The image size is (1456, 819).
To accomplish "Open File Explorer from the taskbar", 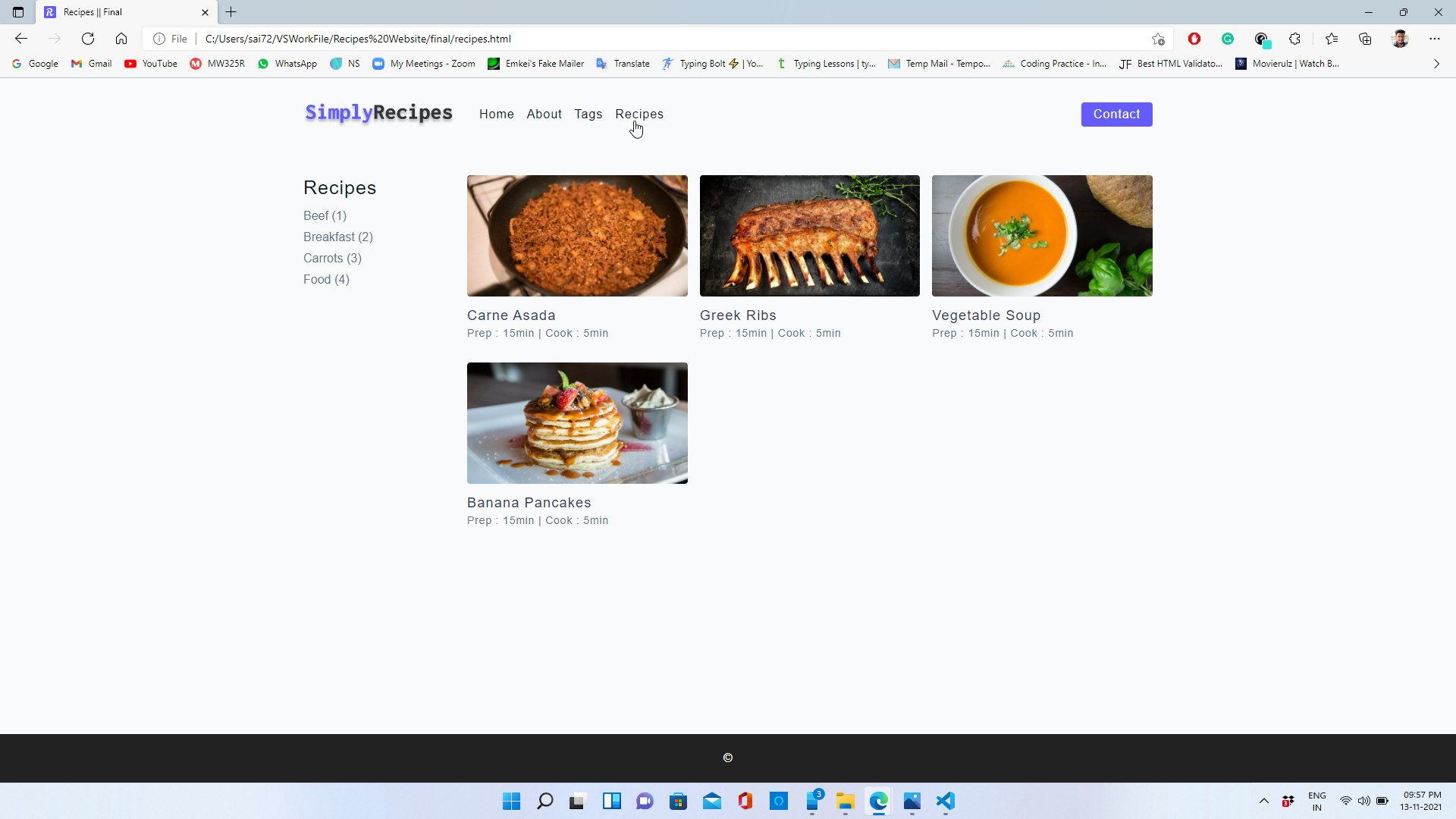I will (x=846, y=801).
